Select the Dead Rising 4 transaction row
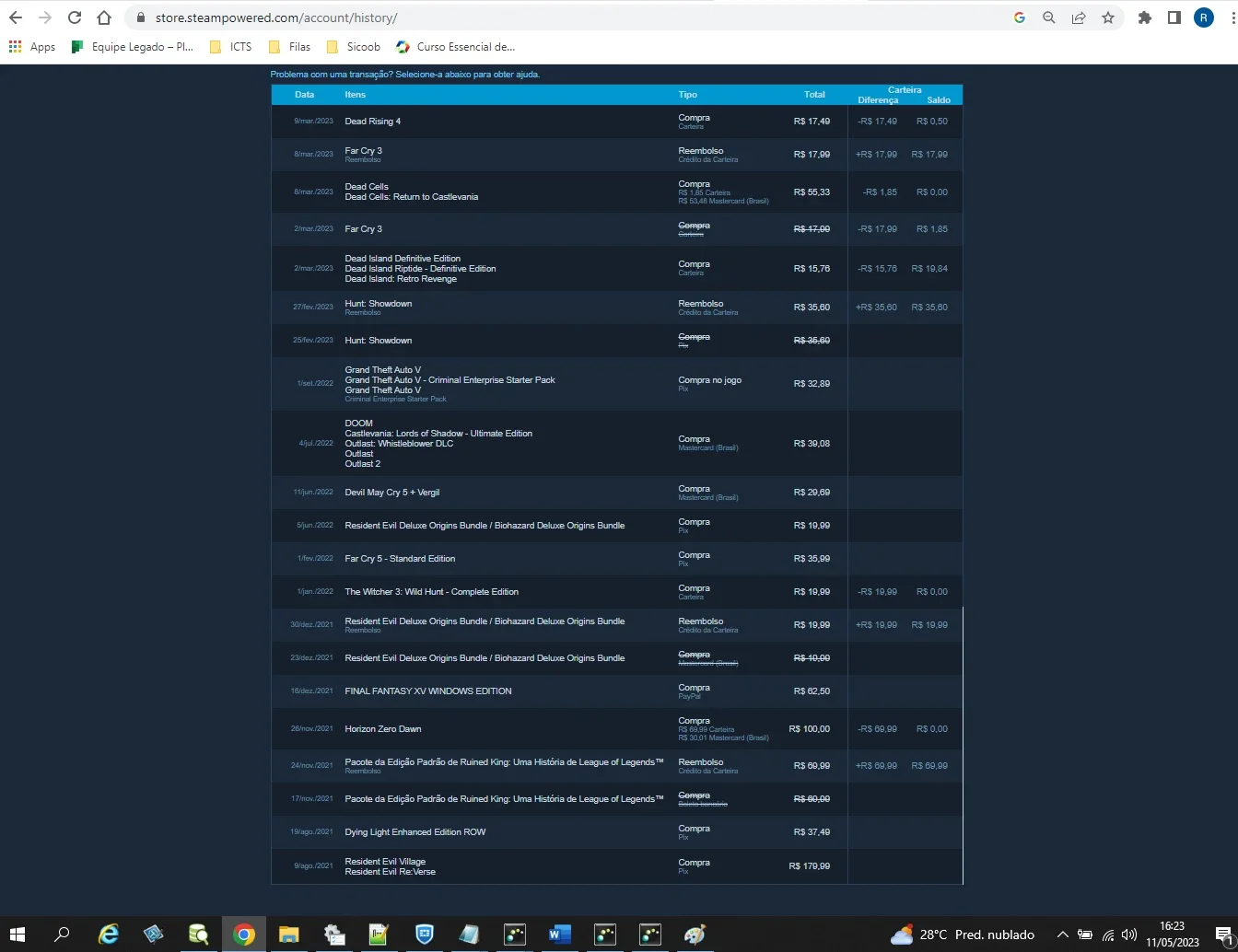Viewport: 1238px width, 952px height. pos(617,122)
